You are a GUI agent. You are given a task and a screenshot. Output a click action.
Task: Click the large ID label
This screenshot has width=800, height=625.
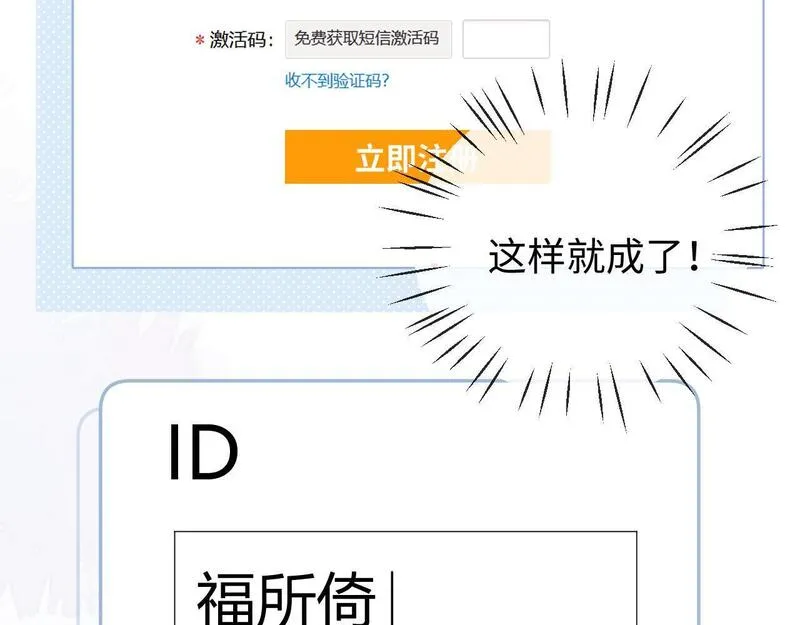coord(203,453)
